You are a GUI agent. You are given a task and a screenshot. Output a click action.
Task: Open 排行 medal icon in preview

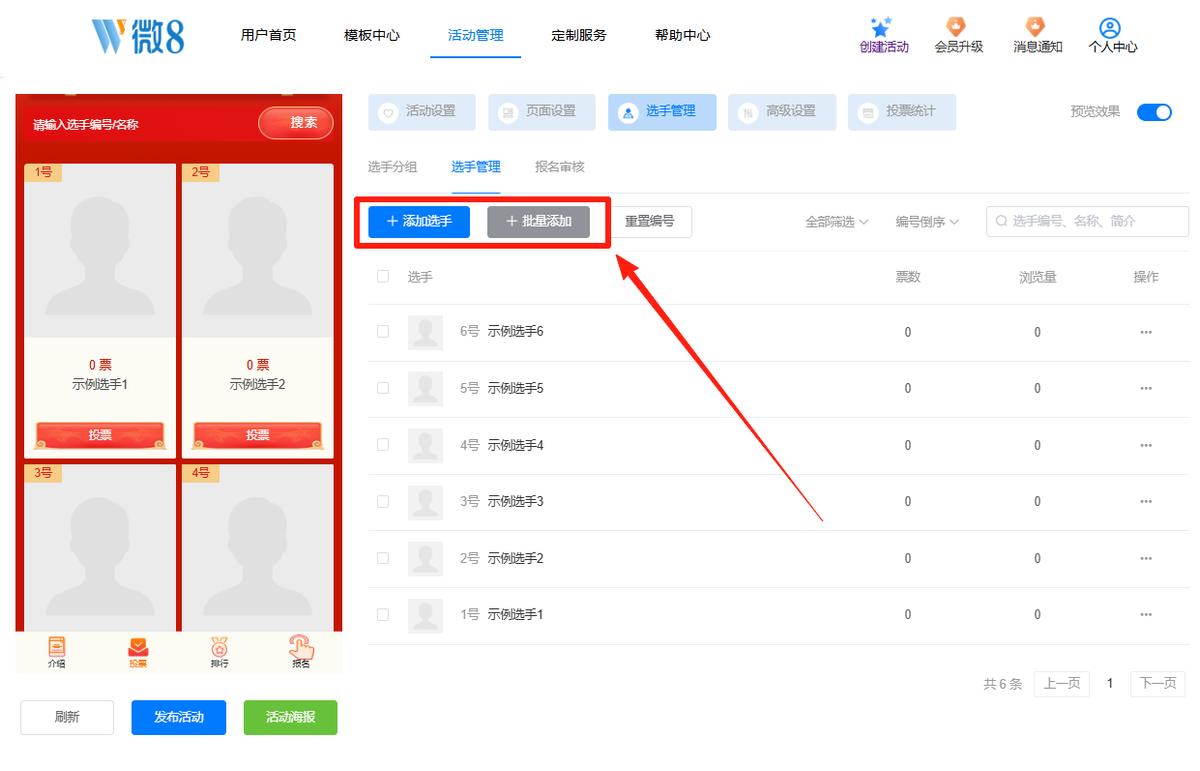[219, 646]
